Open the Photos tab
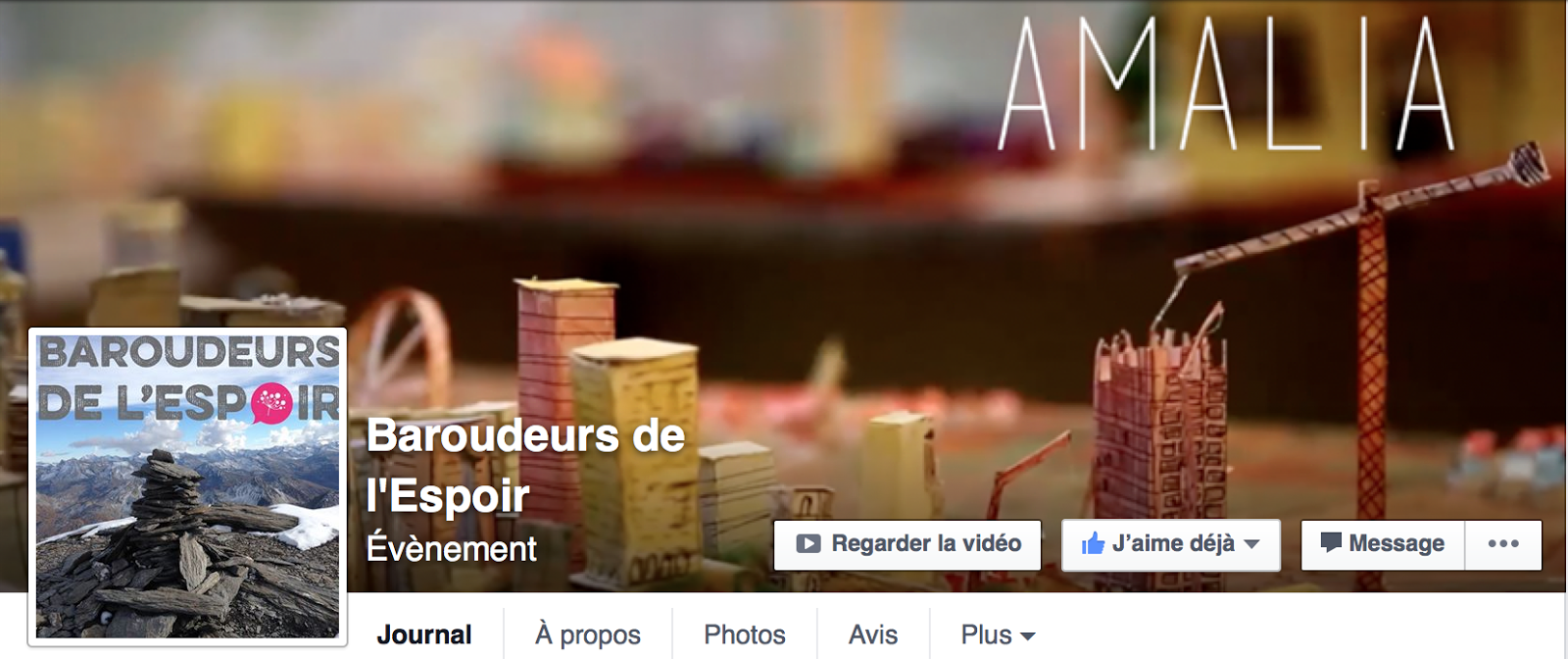The width and height of the screenshot is (1568, 659). pyautogui.click(x=745, y=634)
